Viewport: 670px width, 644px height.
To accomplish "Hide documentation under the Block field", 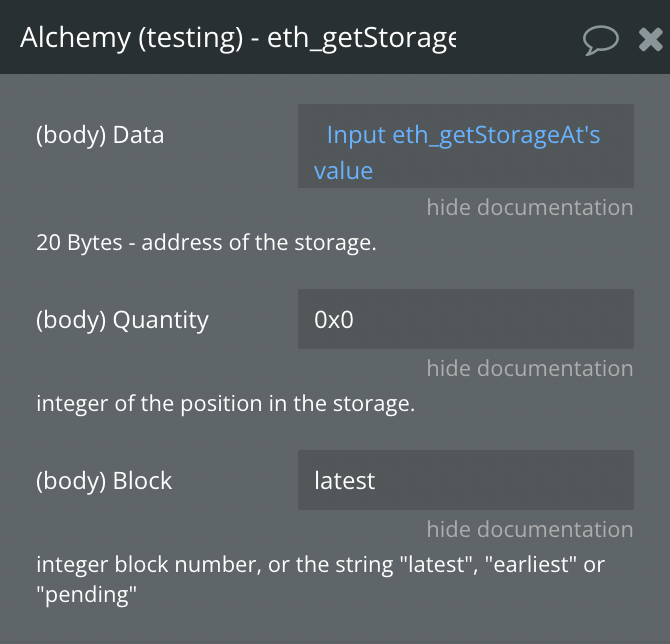I will [x=530, y=529].
